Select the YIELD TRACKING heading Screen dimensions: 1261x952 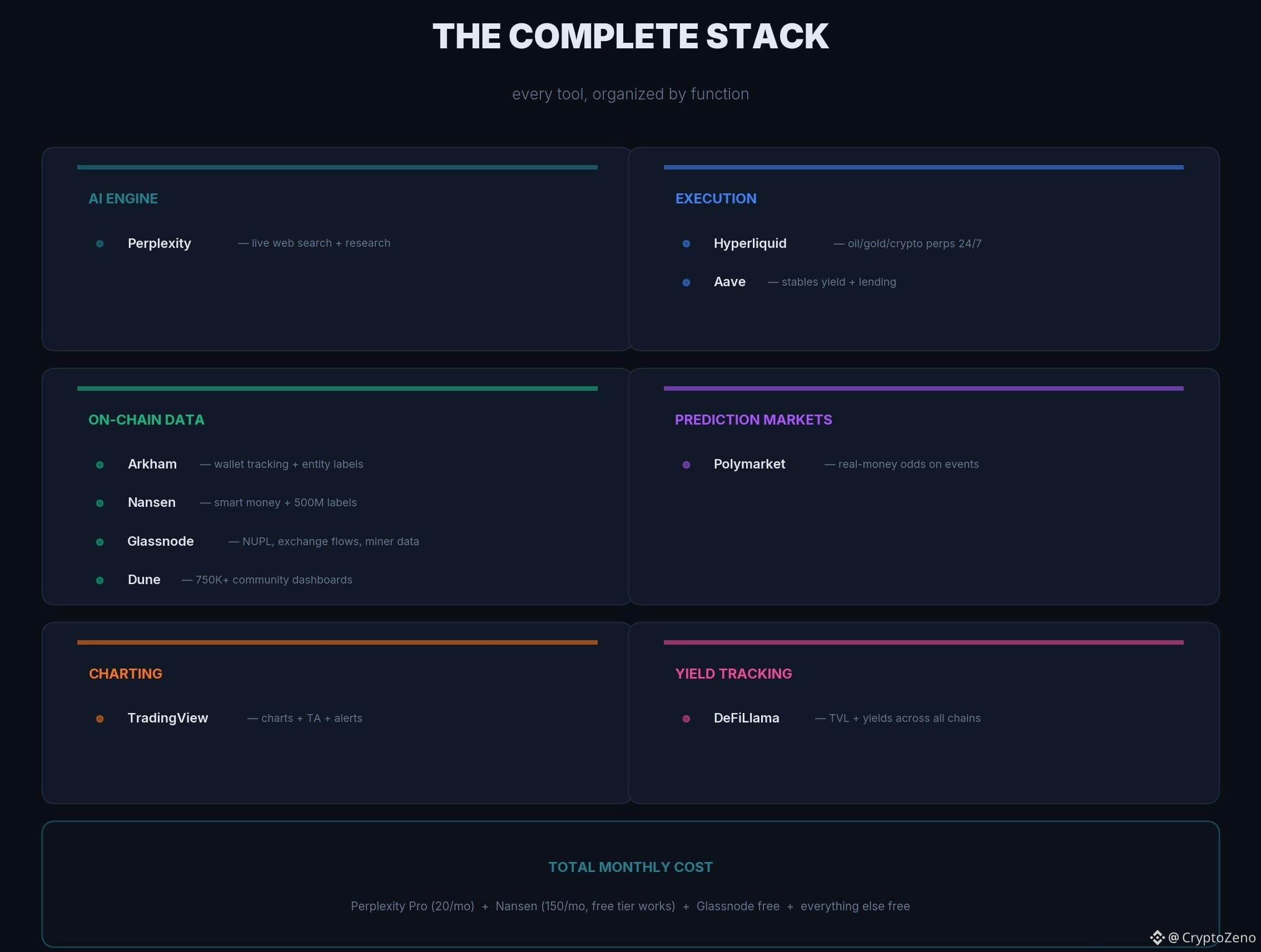coord(733,674)
